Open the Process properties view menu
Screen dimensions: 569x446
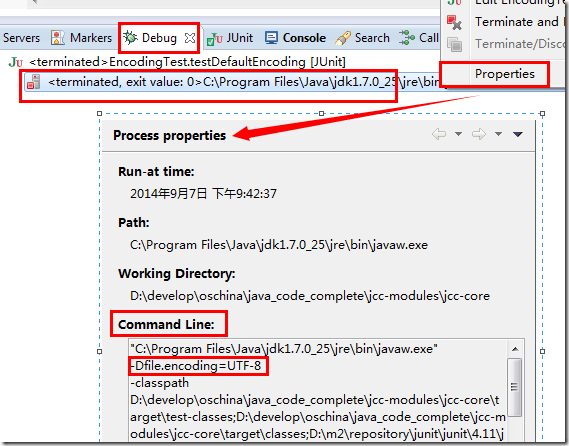click(x=518, y=134)
